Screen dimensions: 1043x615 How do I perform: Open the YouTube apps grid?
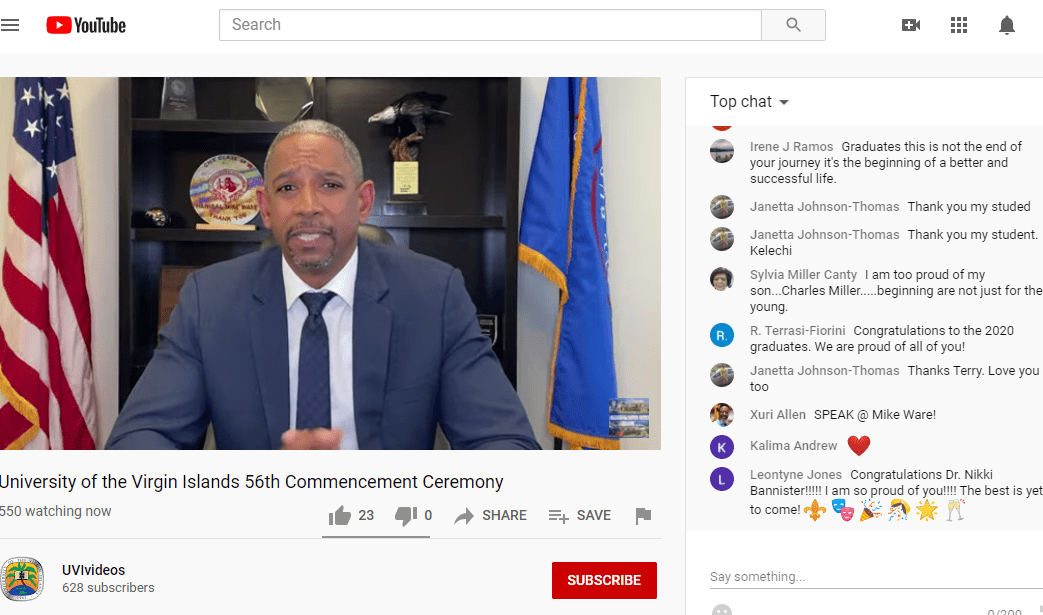point(959,25)
